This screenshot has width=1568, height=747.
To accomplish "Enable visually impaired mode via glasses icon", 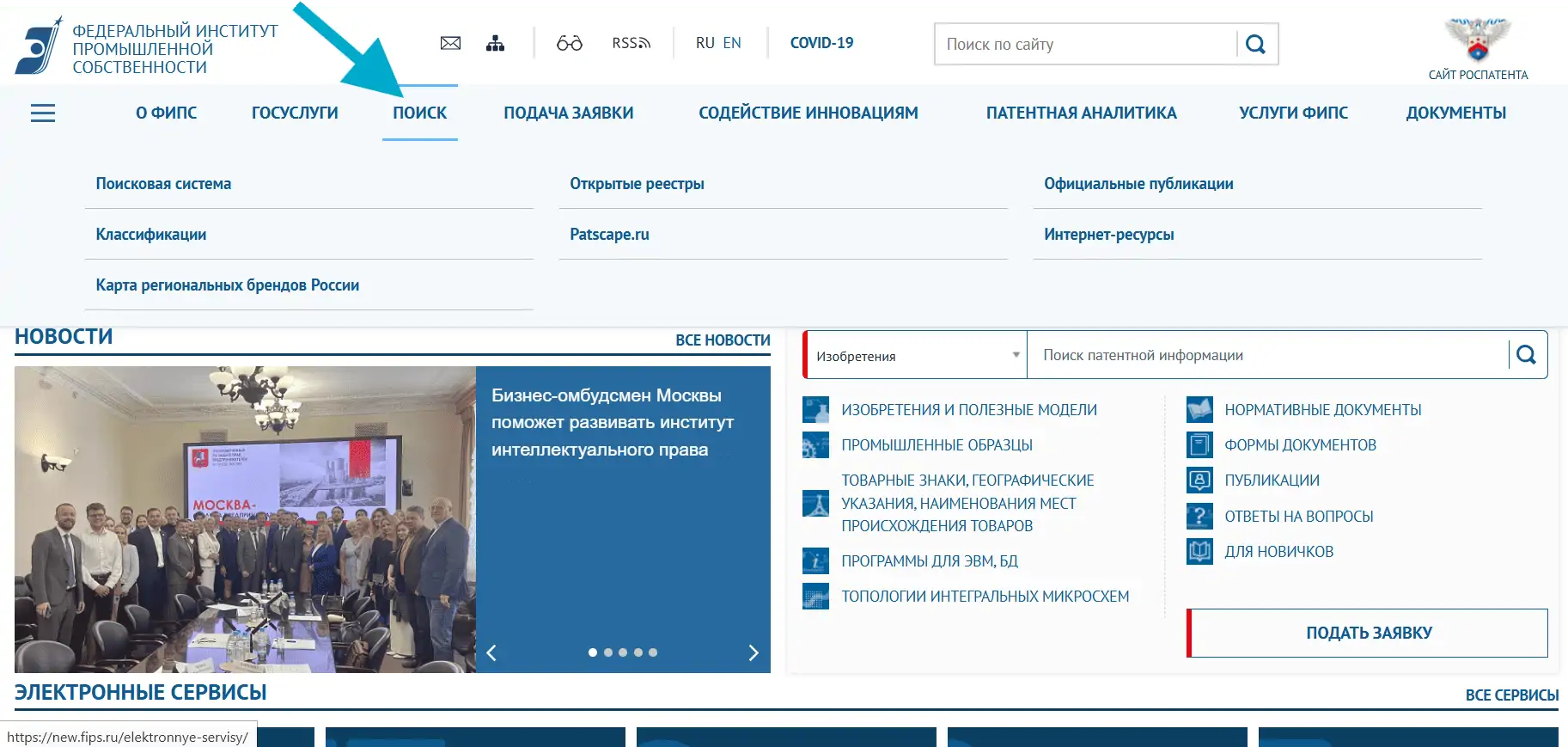I will click(x=569, y=43).
